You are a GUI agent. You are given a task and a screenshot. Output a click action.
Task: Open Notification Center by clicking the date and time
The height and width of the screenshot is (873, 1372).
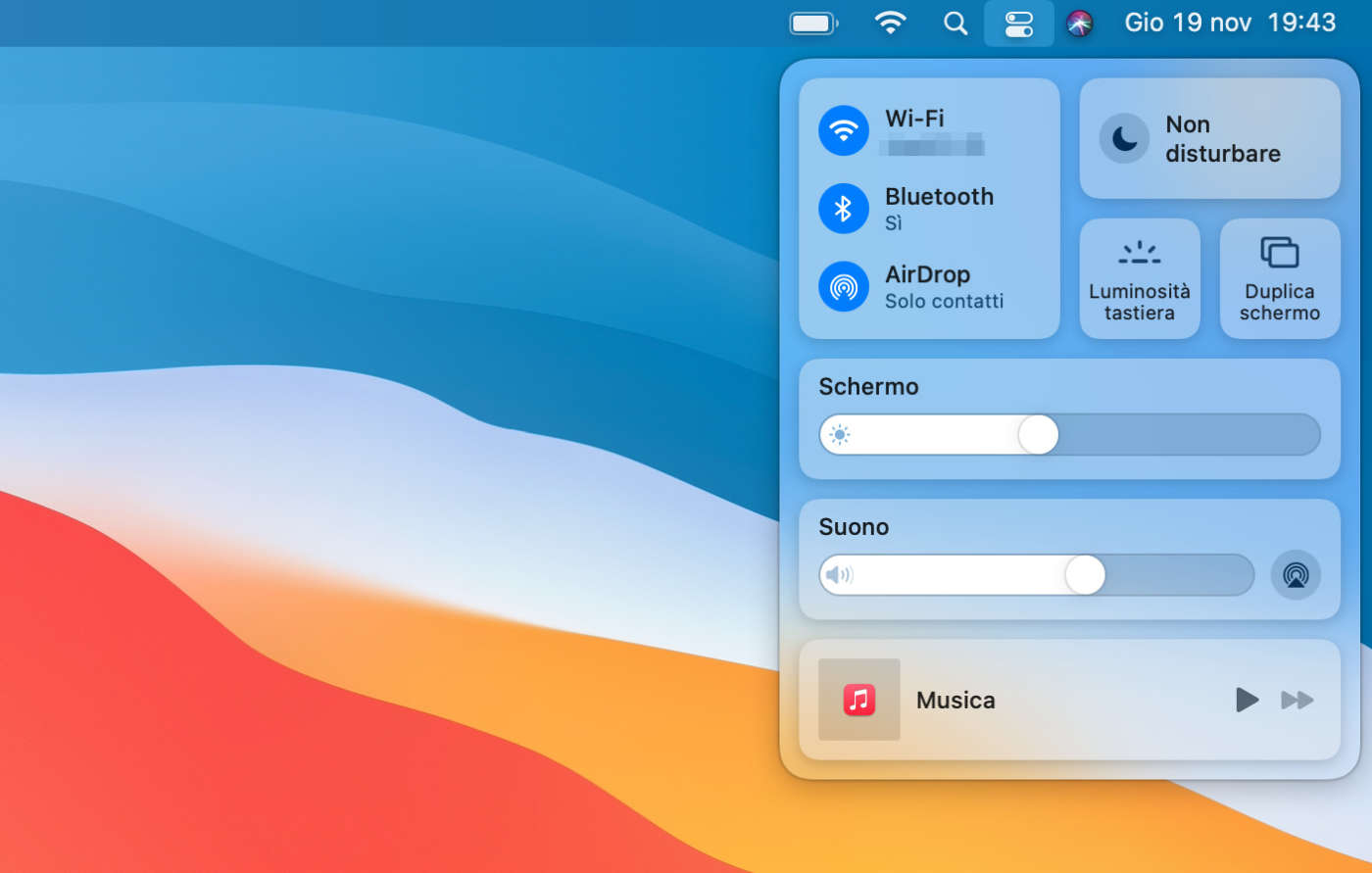click(1230, 23)
